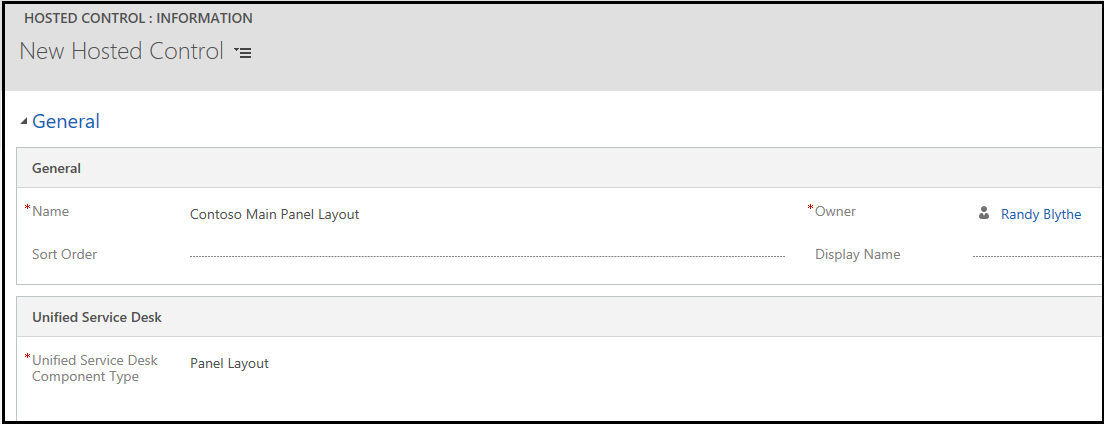The width and height of the screenshot is (1104, 424).
Task: Focus the empty Sort Order field
Action: click(x=487, y=255)
